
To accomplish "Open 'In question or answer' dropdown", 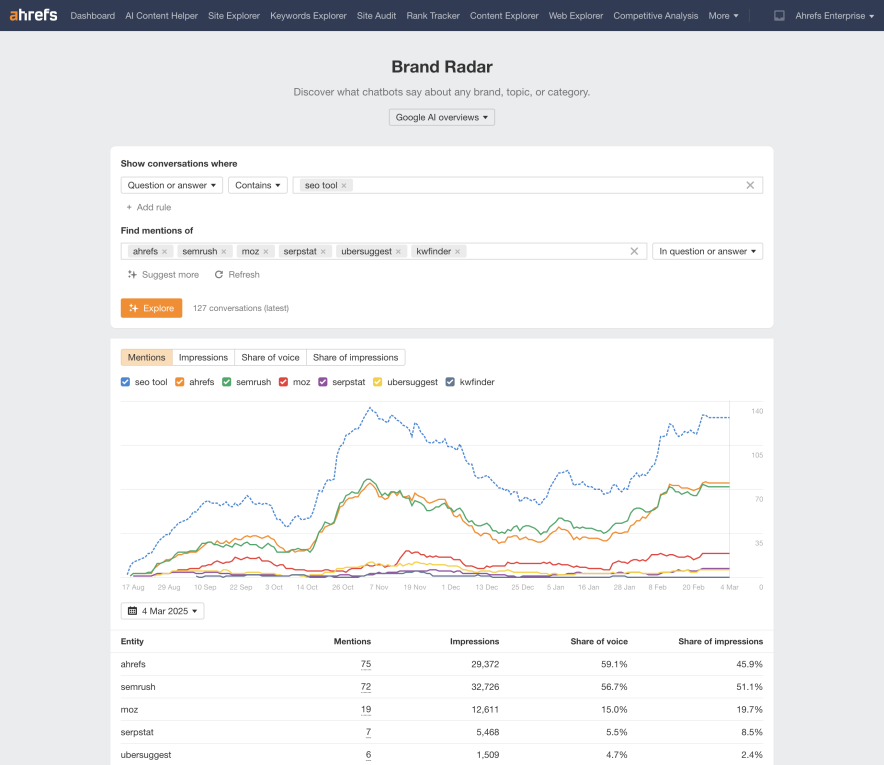I will tap(708, 251).
